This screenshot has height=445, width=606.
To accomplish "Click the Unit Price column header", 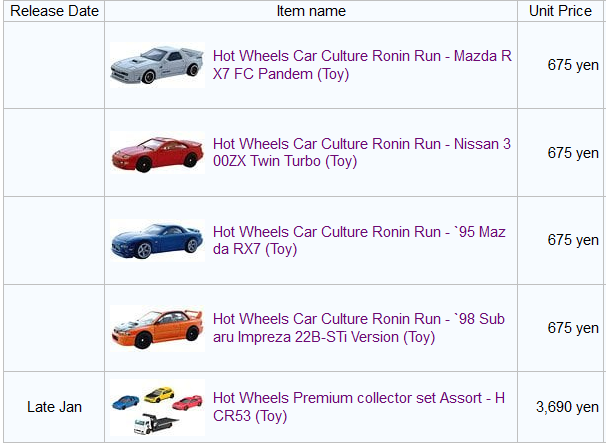I will tap(560, 11).
